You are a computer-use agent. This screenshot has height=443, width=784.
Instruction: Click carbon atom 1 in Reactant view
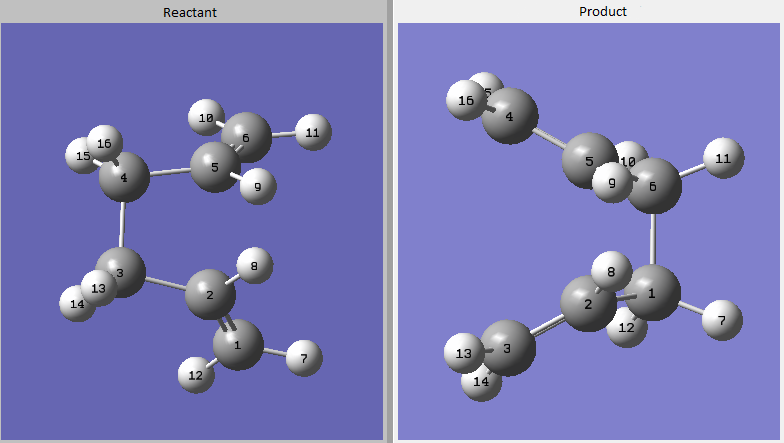pos(238,344)
